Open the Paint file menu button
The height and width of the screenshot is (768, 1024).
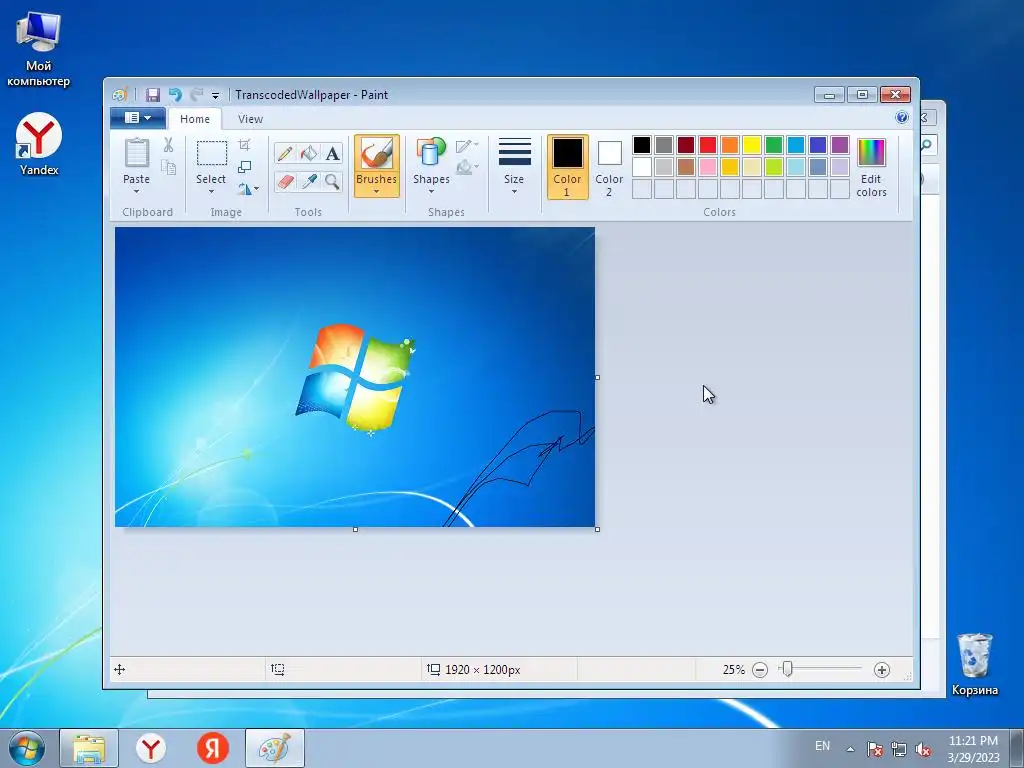tap(138, 118)
